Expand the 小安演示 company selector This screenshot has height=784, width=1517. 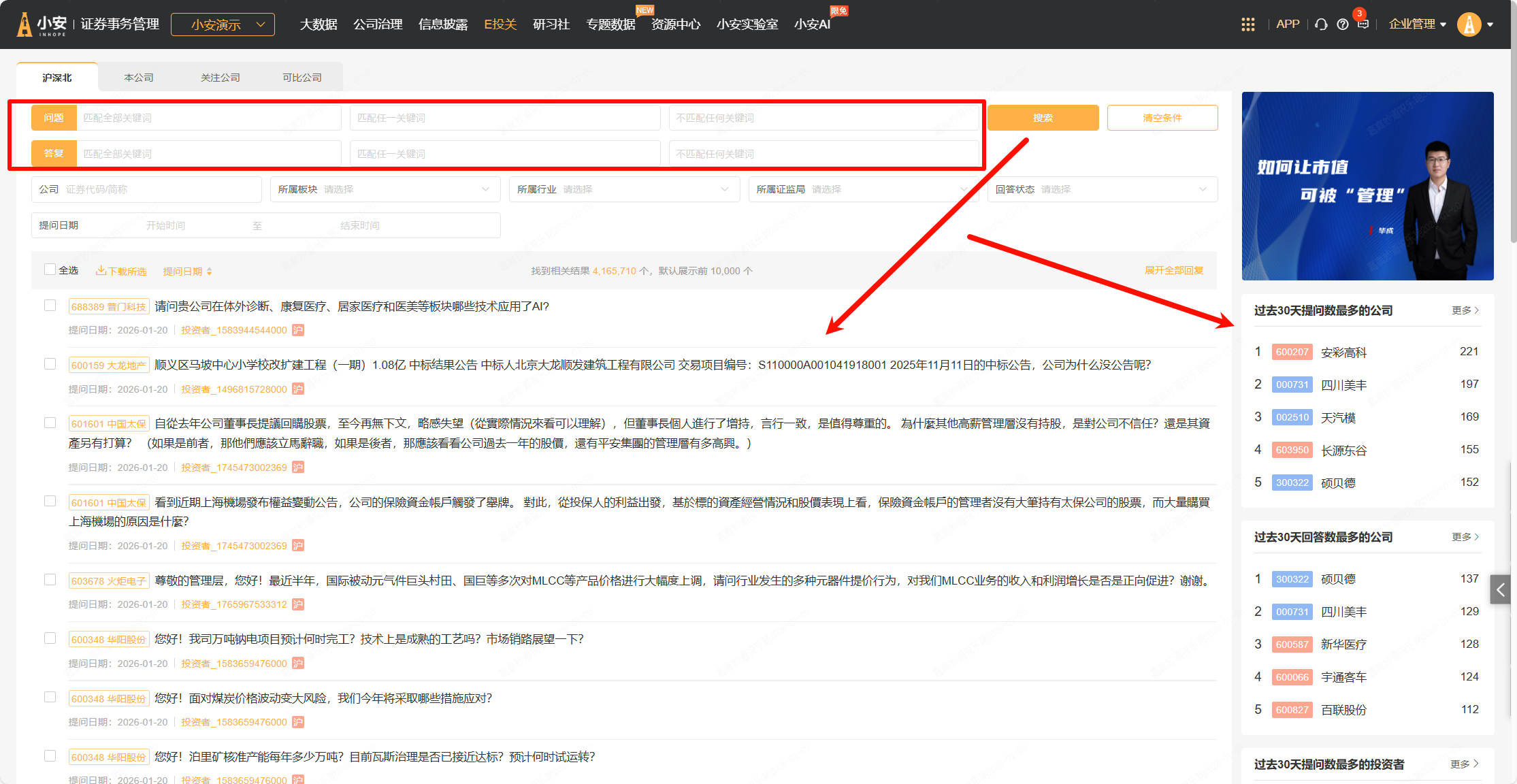pos(223,24)
